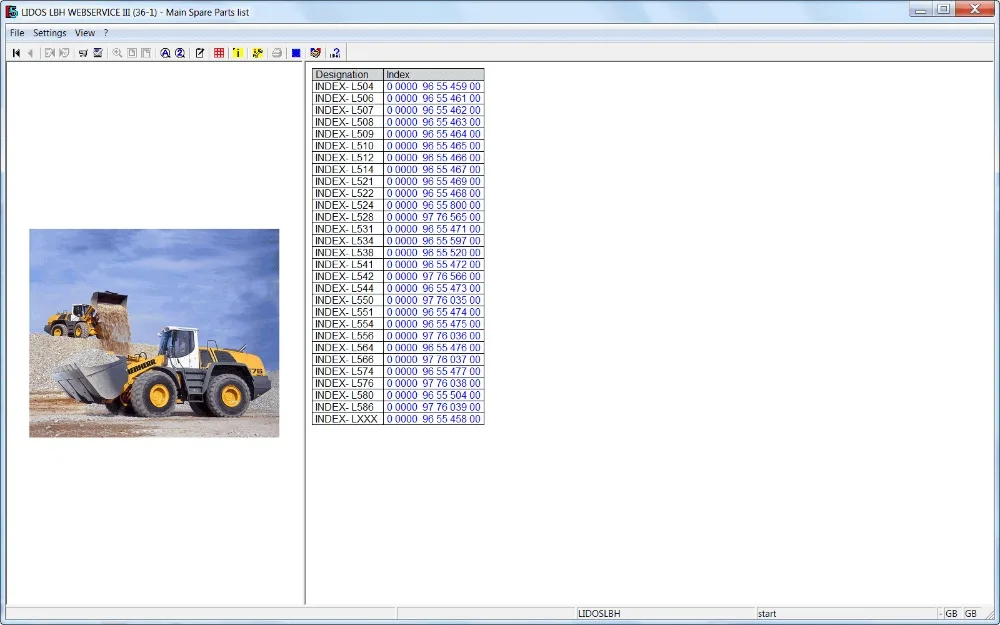
Task: Open the help question mark icon
Action: (x=335, y=53)
